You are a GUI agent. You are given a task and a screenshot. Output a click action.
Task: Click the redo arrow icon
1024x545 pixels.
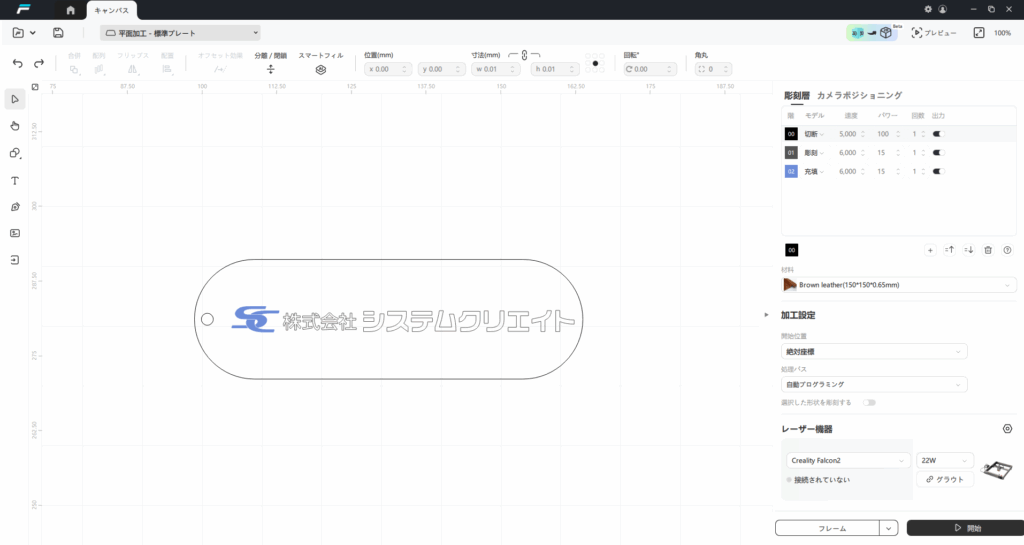tap(39, 63)
